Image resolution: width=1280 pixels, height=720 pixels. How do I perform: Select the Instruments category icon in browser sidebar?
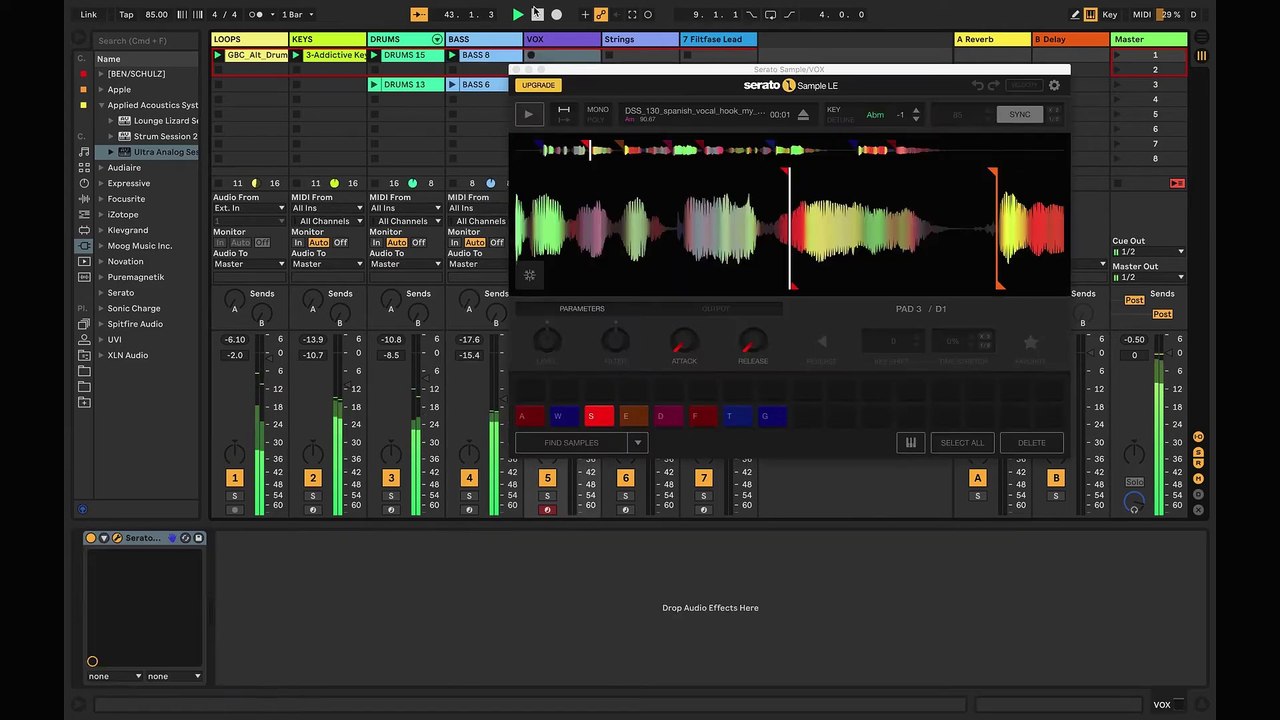(84, 184)
